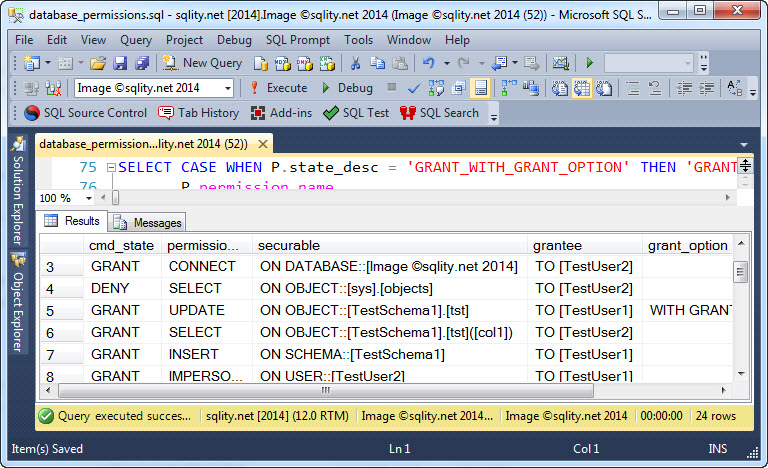Open the zoom percentage 100 % dropdown
This screenshot has height=468, width=768.
coord(89,198)
